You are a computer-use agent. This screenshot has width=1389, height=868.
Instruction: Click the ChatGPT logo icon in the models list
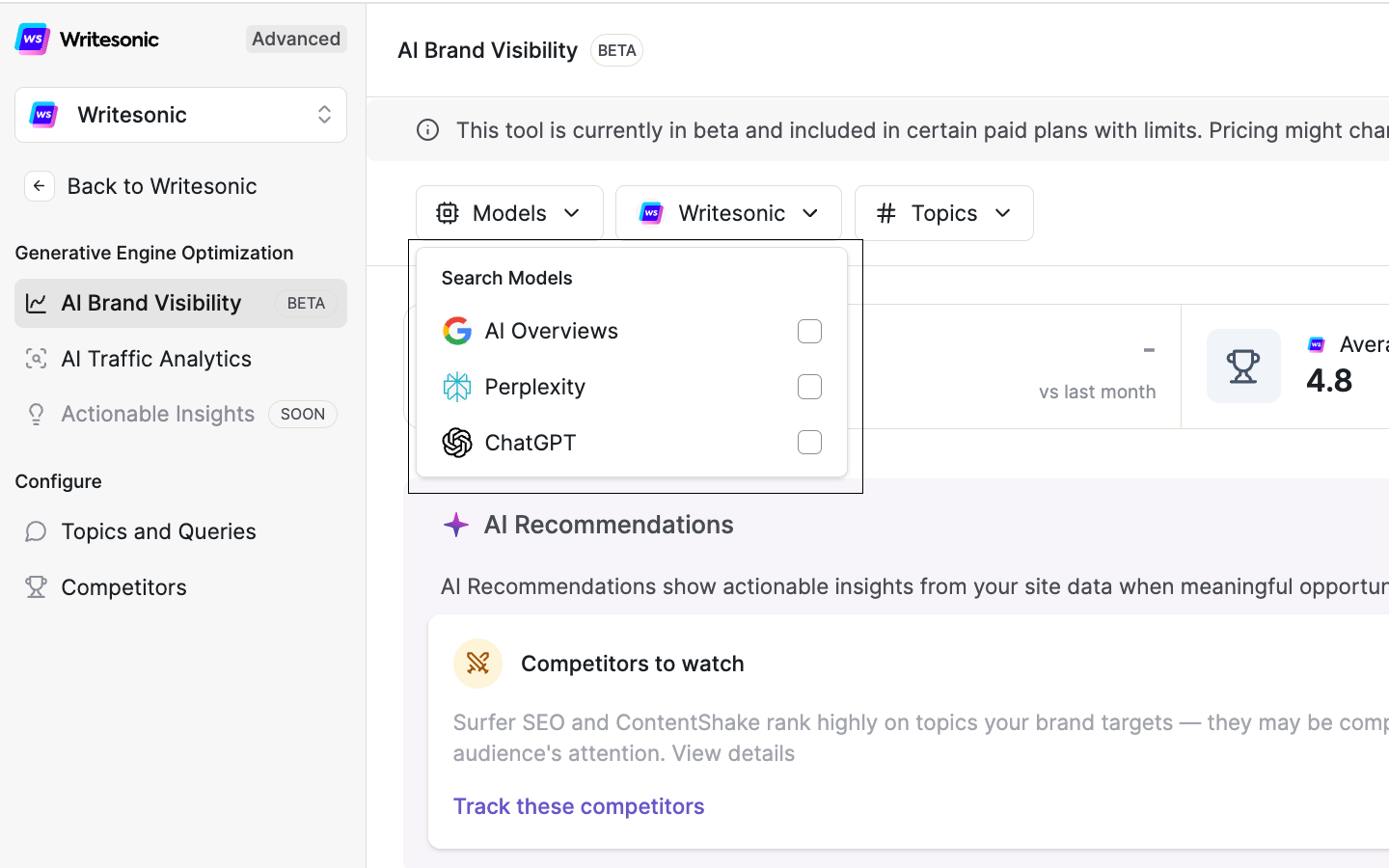pyautogui.click(x=457, y=443)
